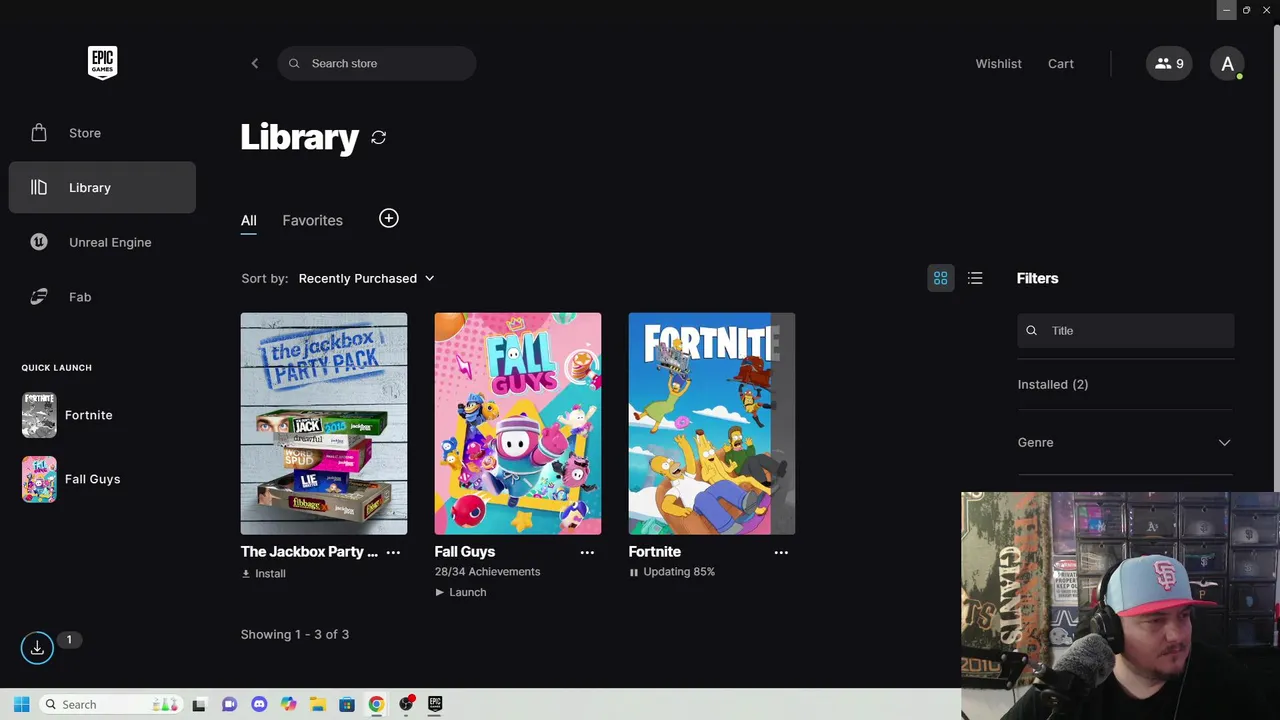
Task: Click the search magnifier in Title filter
Action: [x=1032, y=331]
